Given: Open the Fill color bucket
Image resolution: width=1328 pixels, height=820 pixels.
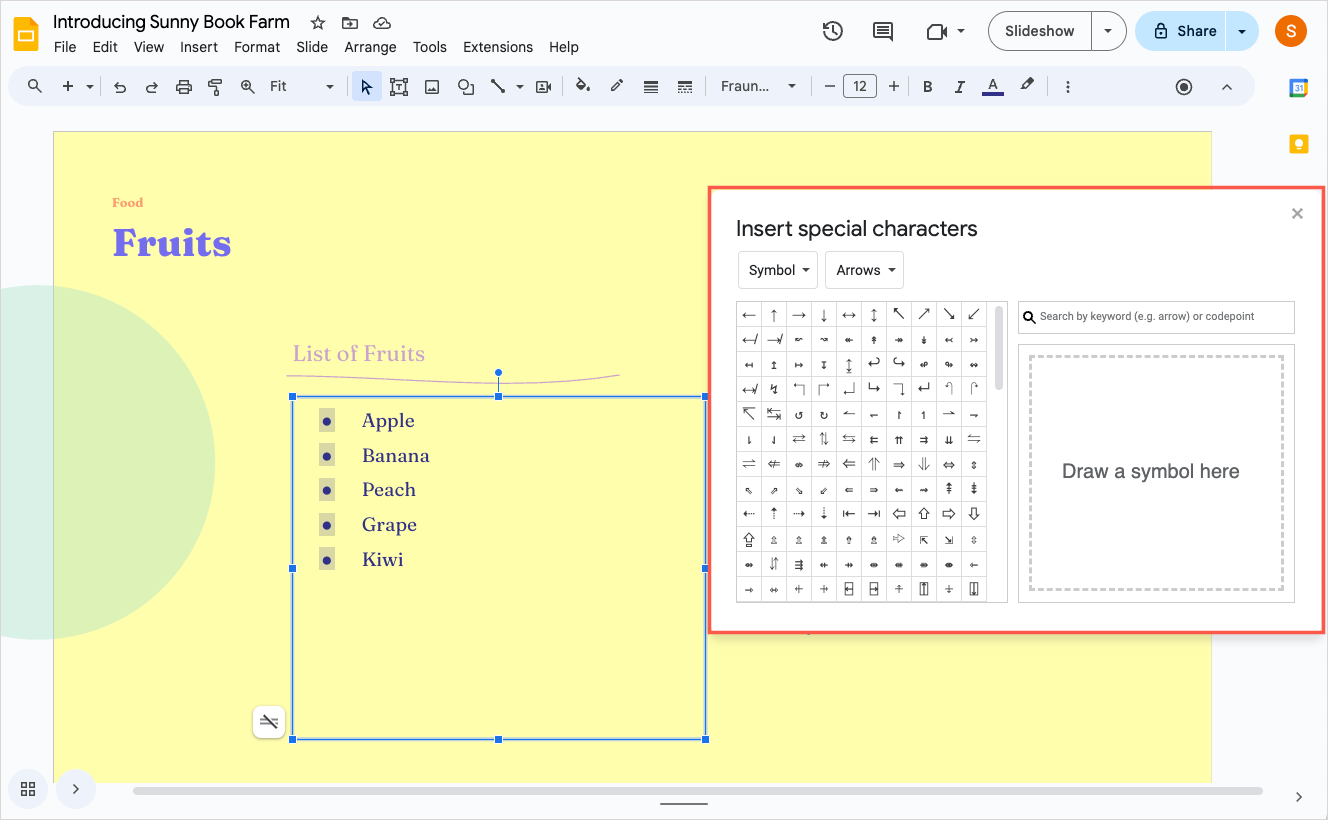Looking at the screenshot, I should [x=583, y=87].
